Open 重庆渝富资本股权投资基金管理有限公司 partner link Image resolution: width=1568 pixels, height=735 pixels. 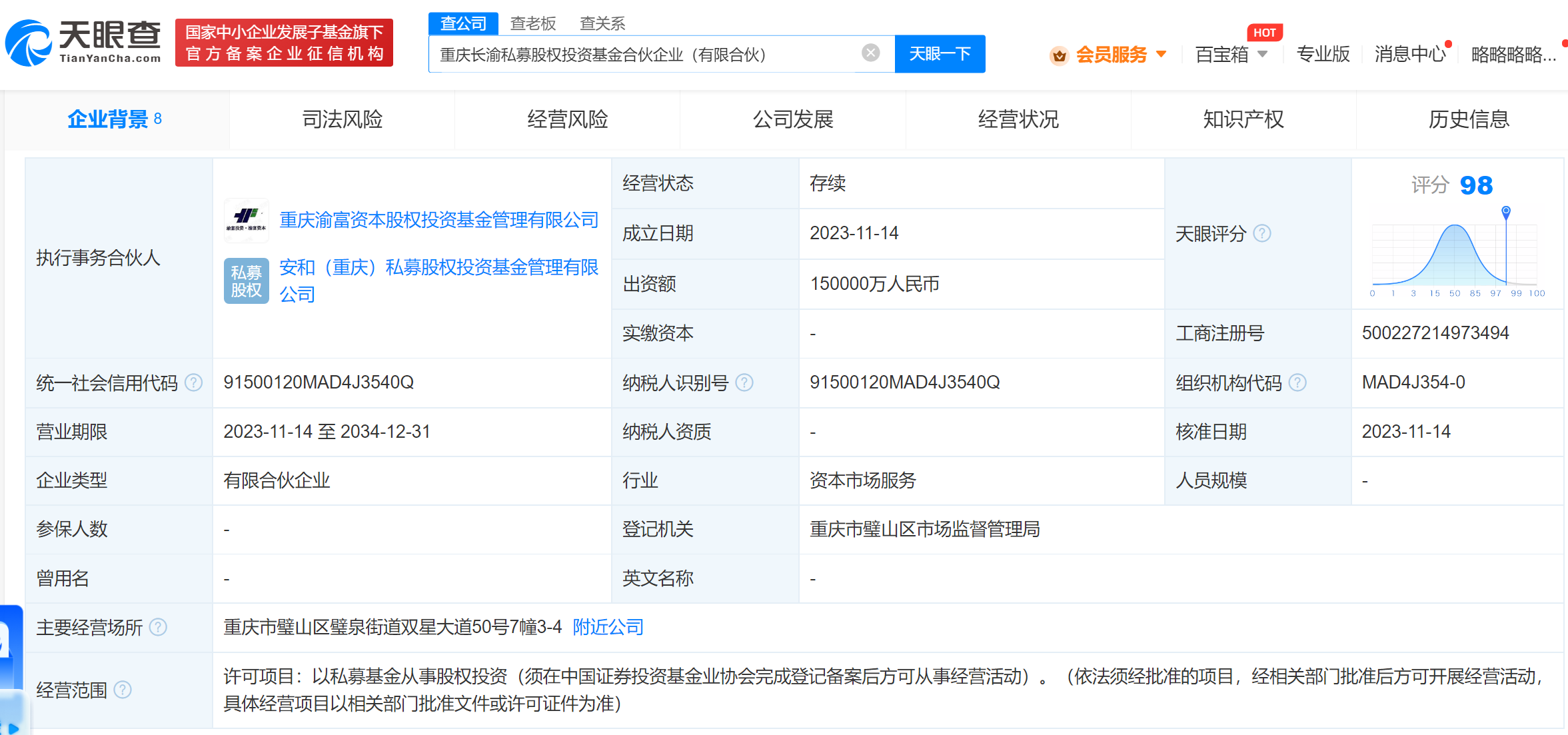point(439,220)
